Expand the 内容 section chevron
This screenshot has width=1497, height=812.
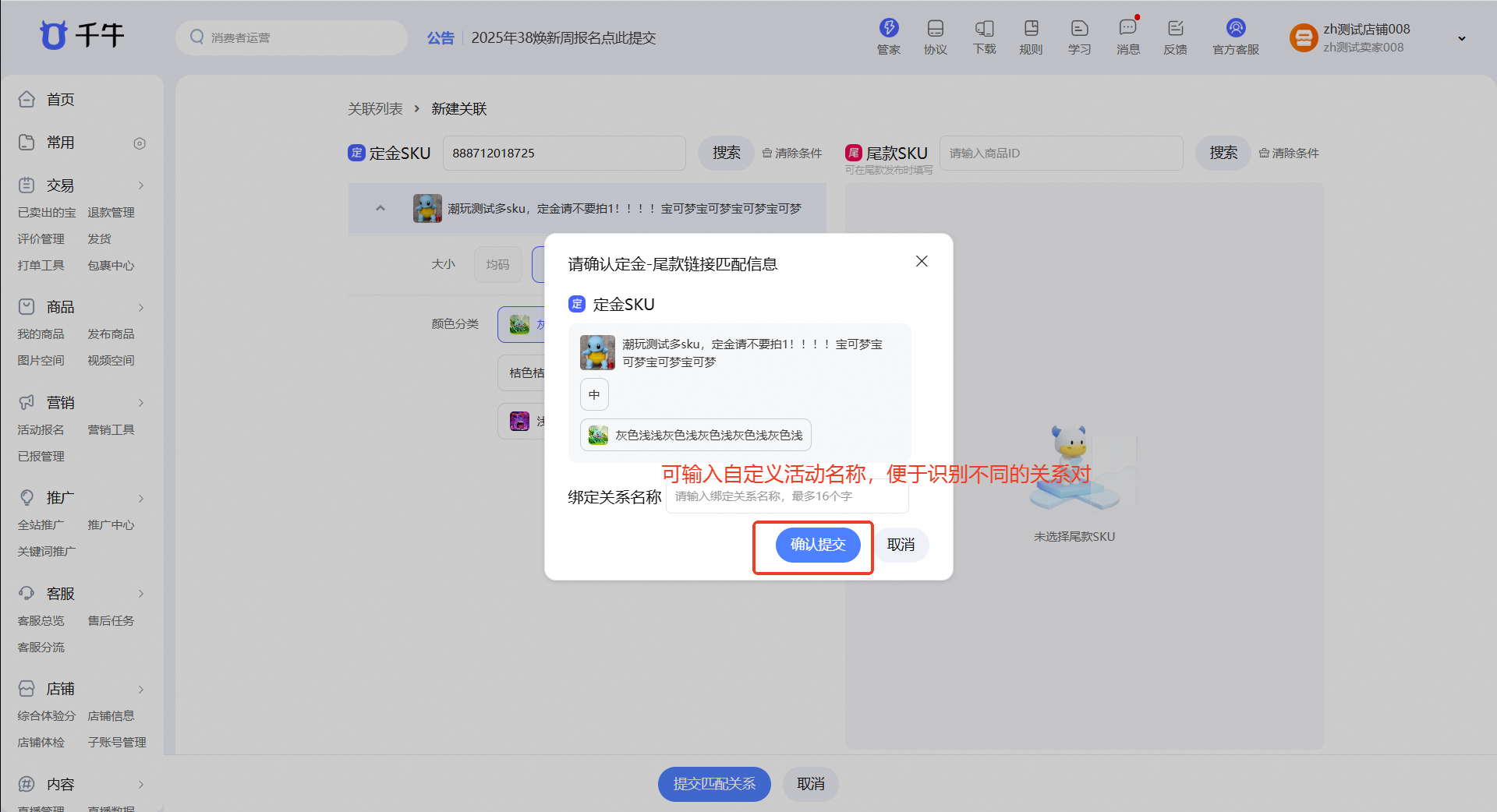(x=141, y=785)
